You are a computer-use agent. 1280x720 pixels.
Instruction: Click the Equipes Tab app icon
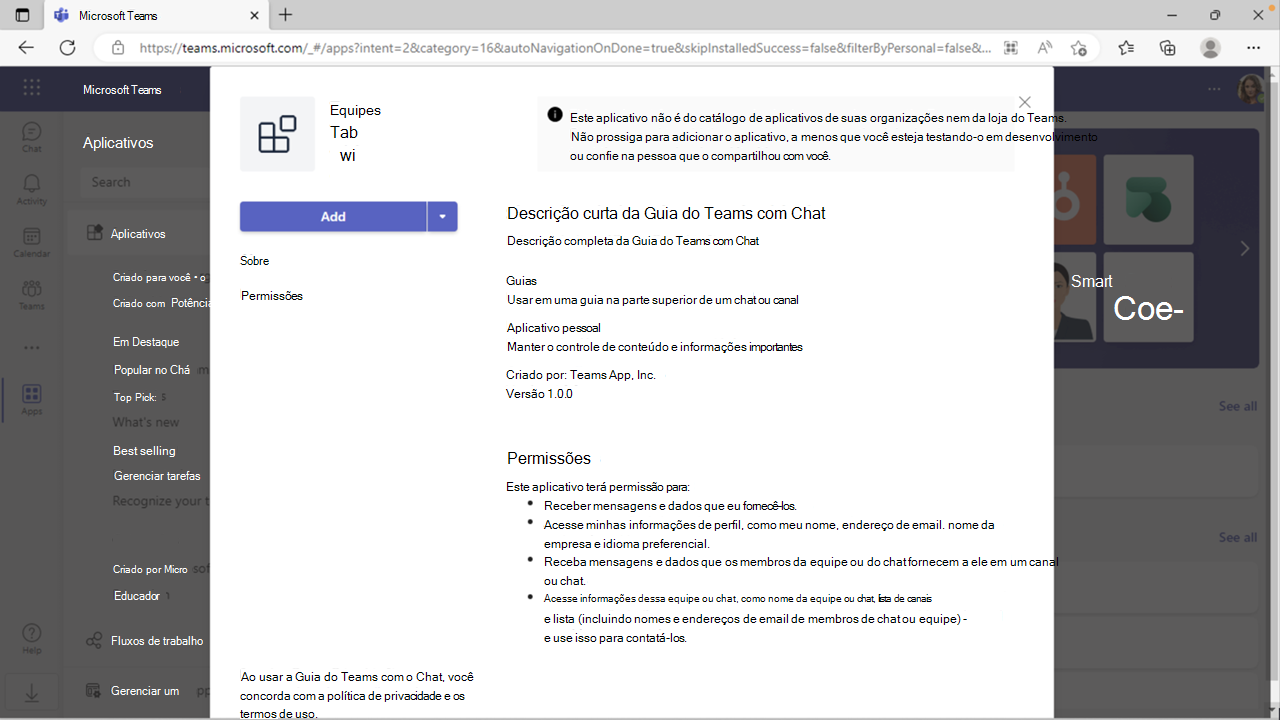click(x=277, y=134)
